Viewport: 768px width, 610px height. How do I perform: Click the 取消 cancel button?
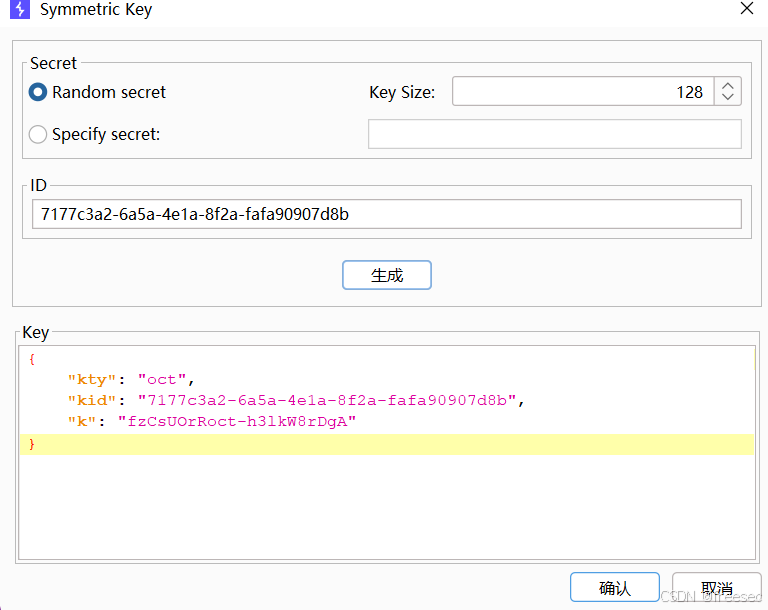[x=717, y=587]
